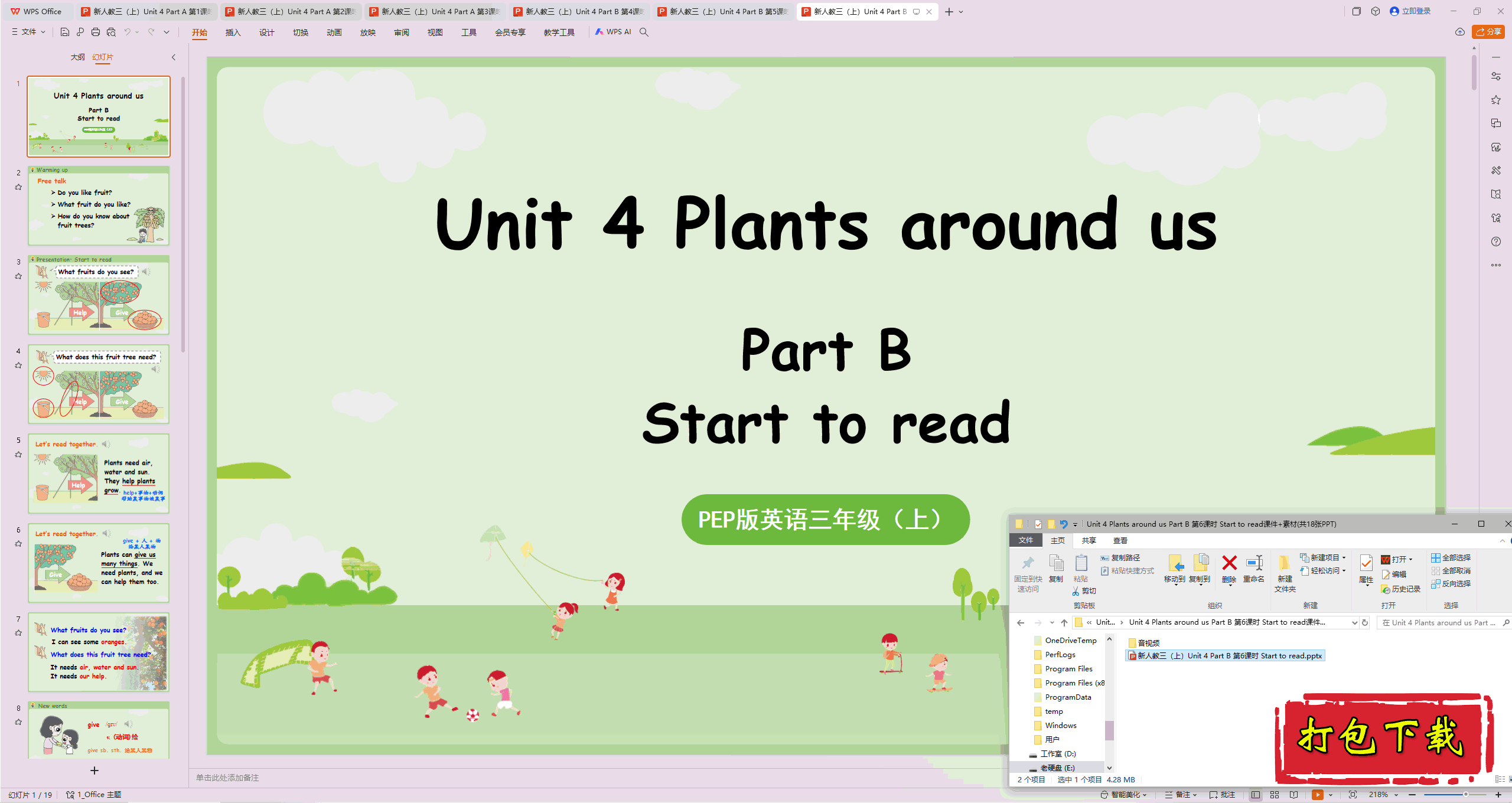This screenshot has width=1512, height=803.
Task: Click 全部选择 in Explorer ribbon
Action: (x=1451, y=557)
